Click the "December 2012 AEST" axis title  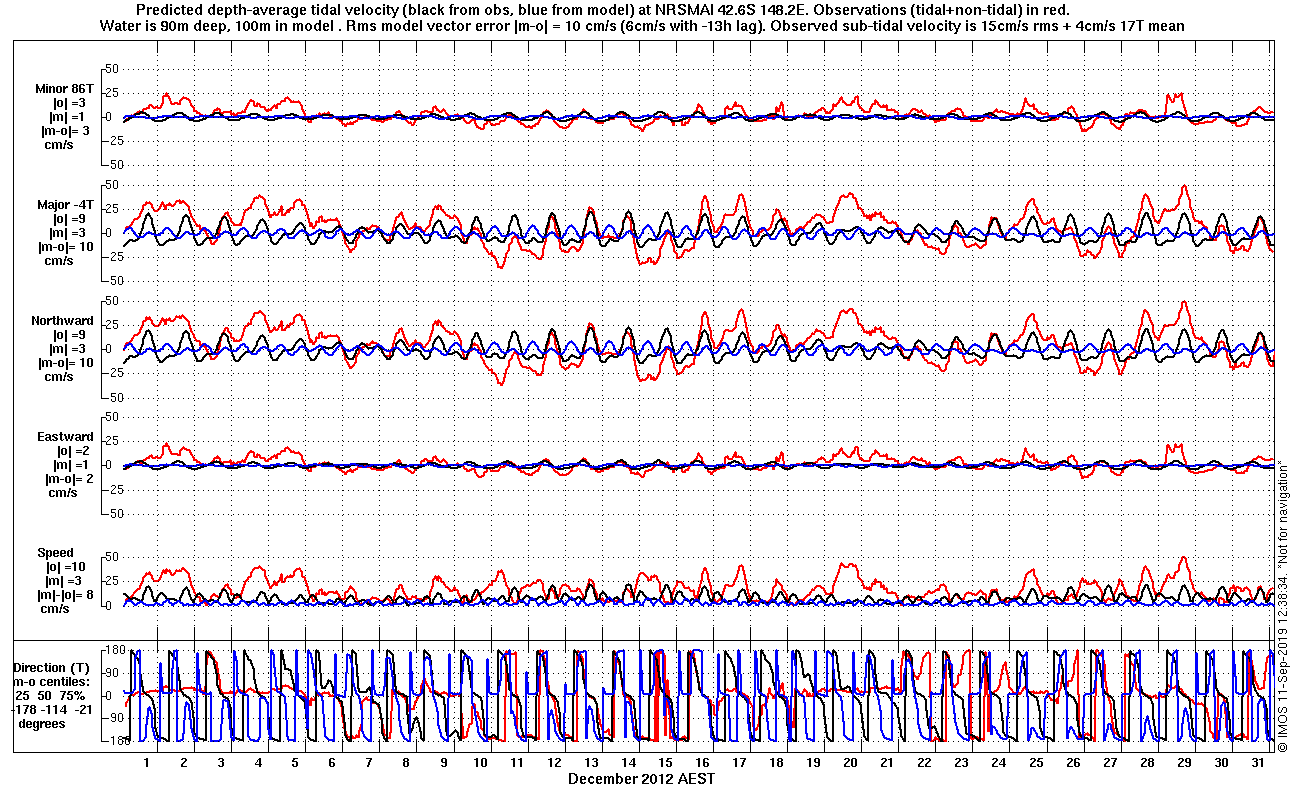[642, 778]
